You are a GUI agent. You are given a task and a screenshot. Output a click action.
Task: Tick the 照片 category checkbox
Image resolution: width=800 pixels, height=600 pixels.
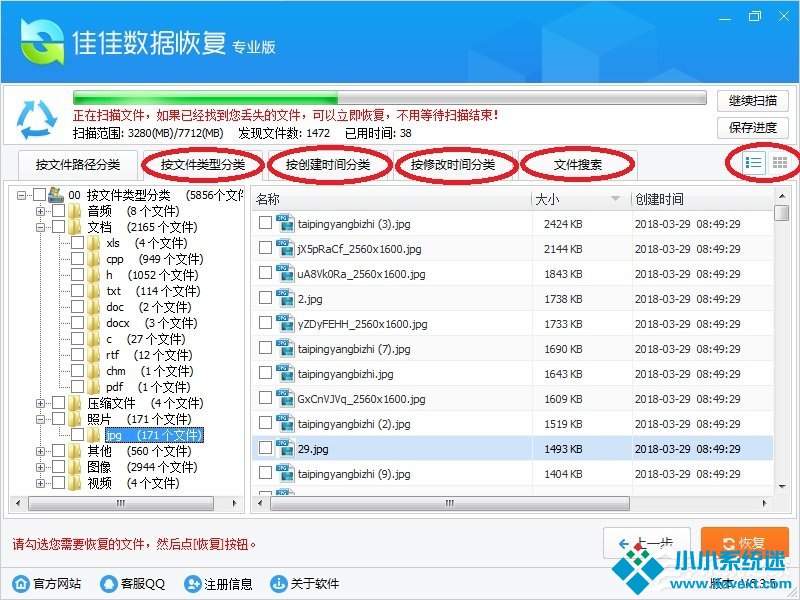point(59,419)
